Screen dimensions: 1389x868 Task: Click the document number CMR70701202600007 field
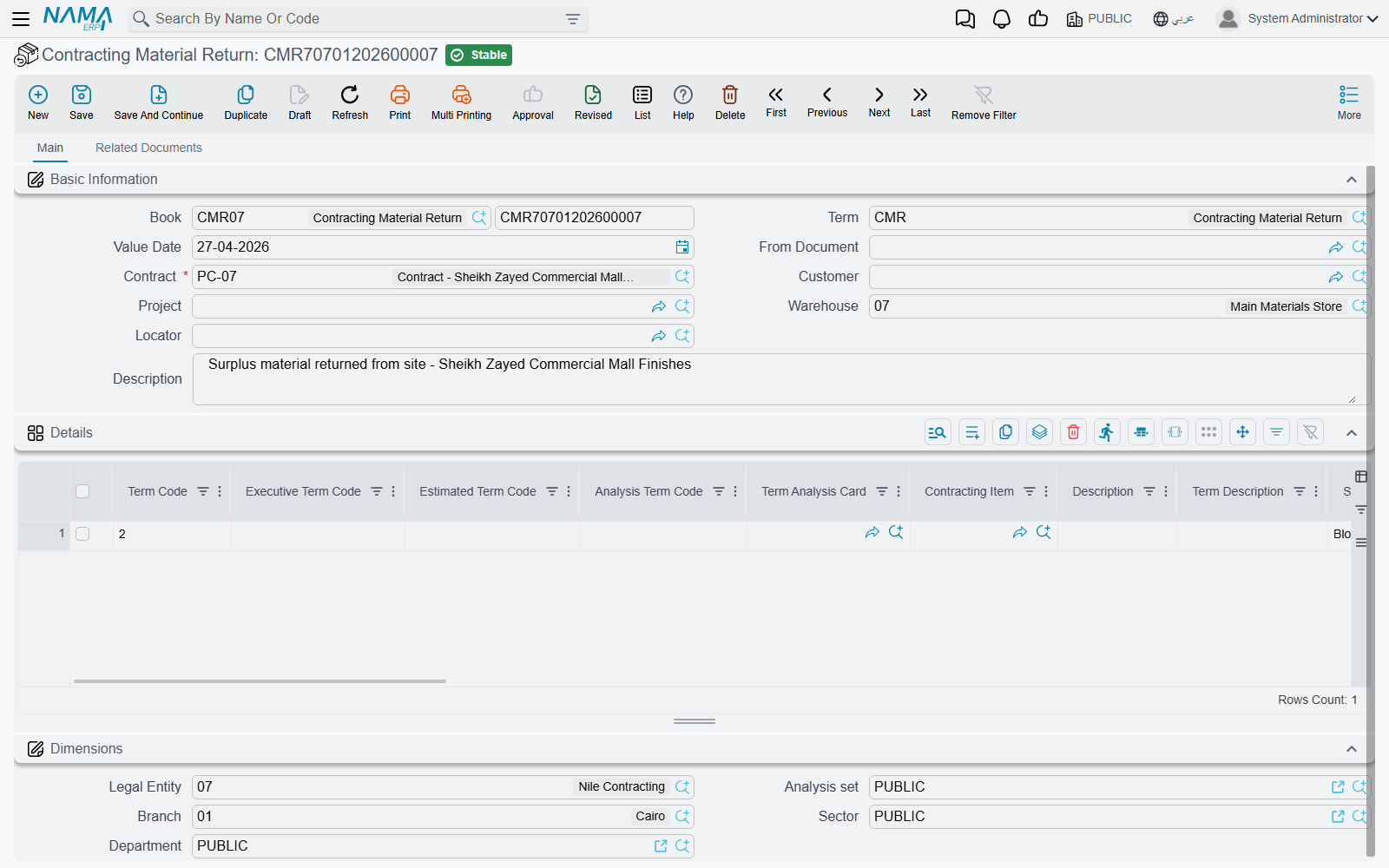pos(594,218)
